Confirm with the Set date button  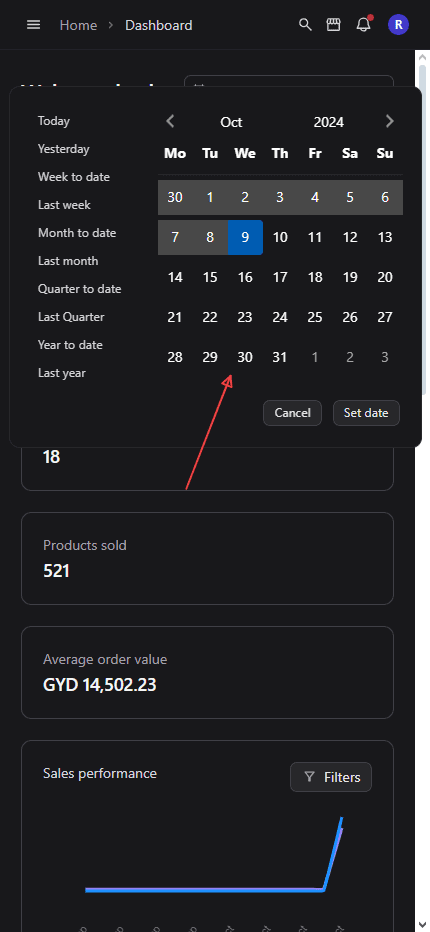coord(366,413)
